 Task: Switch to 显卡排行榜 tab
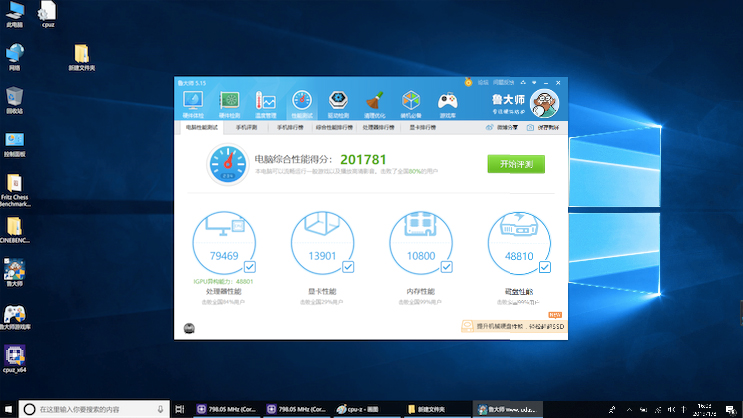423,127
